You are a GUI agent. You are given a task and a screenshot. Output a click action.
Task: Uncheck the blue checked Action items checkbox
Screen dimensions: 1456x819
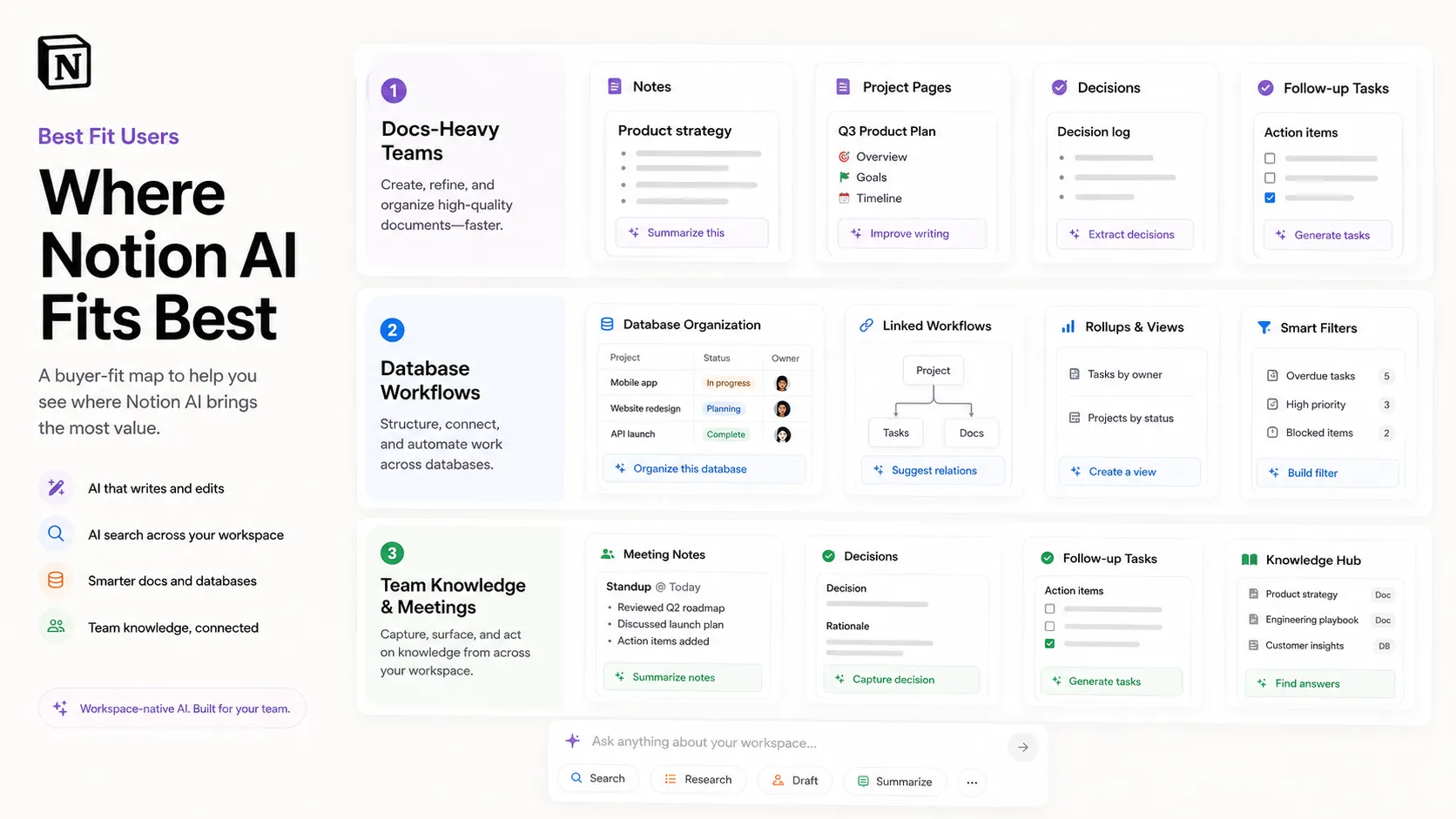[1270, 198]
